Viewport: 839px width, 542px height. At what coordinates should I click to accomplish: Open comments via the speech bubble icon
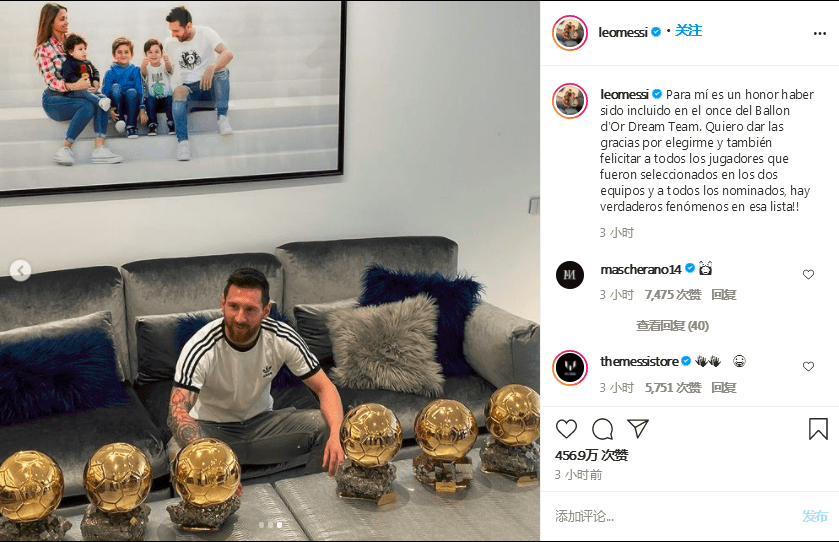(x=602, y=429)
